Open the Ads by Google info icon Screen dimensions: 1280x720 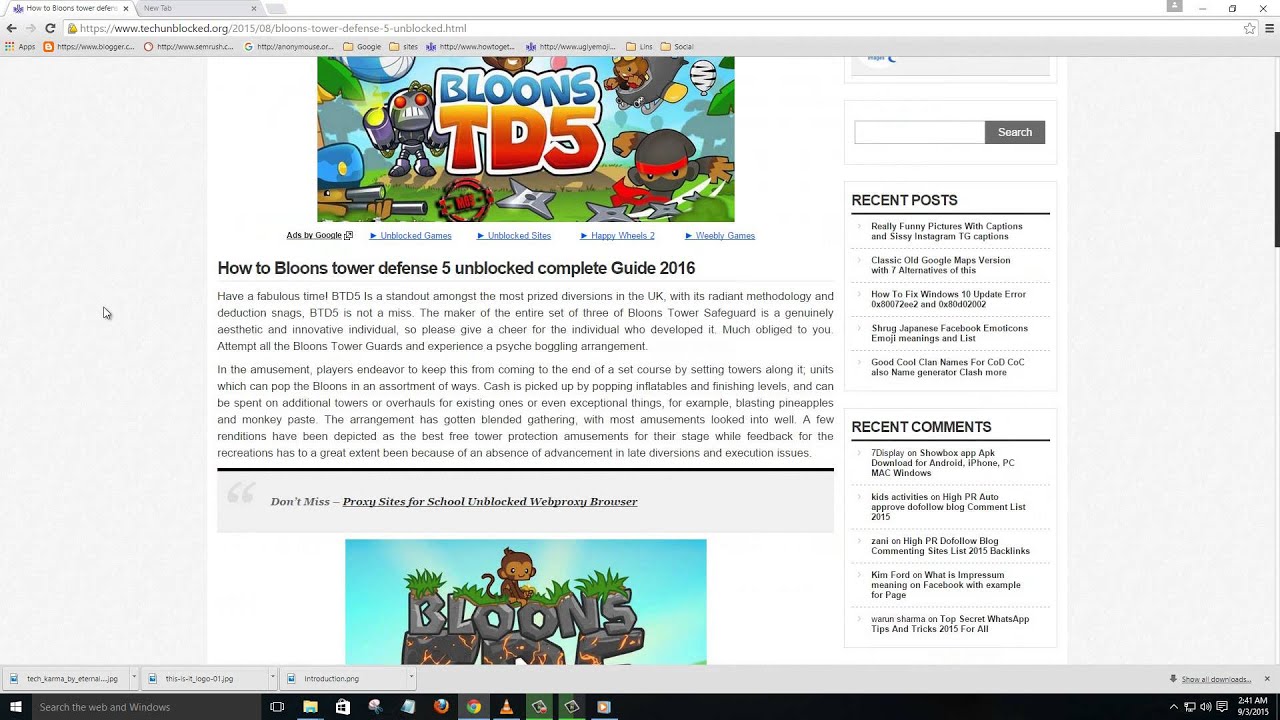(x=348, y=236)
